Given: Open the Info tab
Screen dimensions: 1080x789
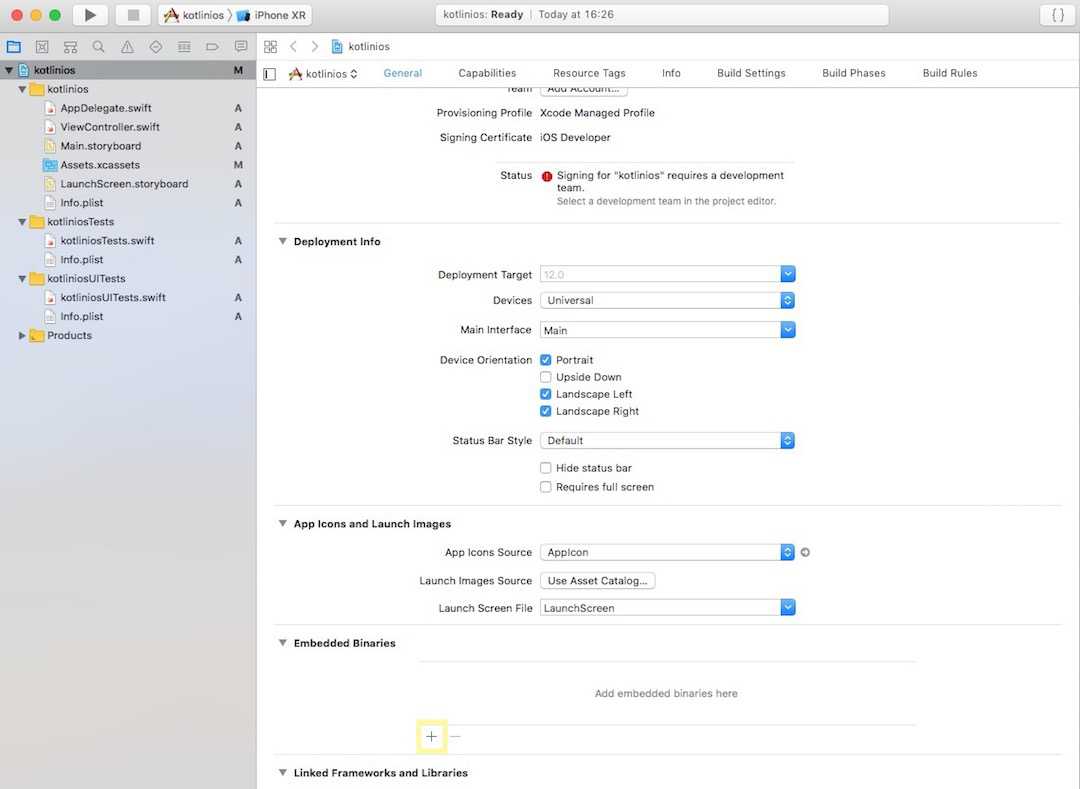Looking at the screenshot, I should (x=671, y=73).
